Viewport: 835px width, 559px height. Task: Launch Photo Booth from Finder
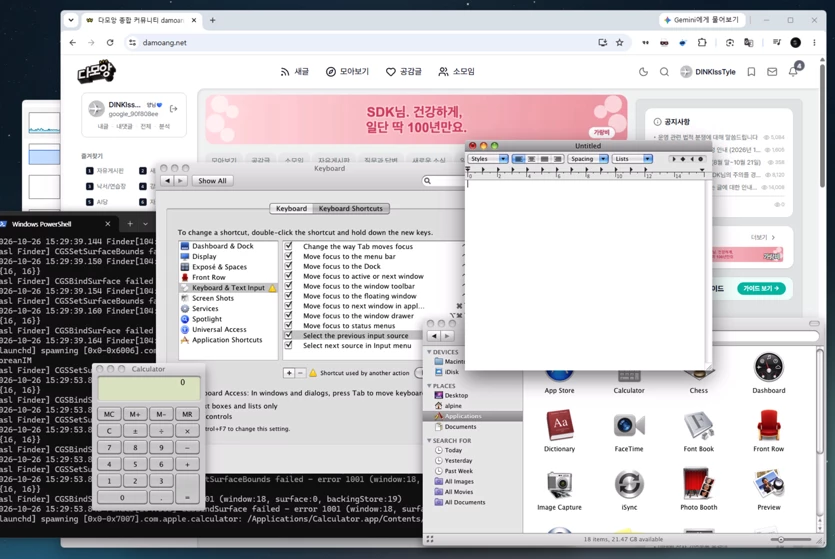click(x=699, y=484)
